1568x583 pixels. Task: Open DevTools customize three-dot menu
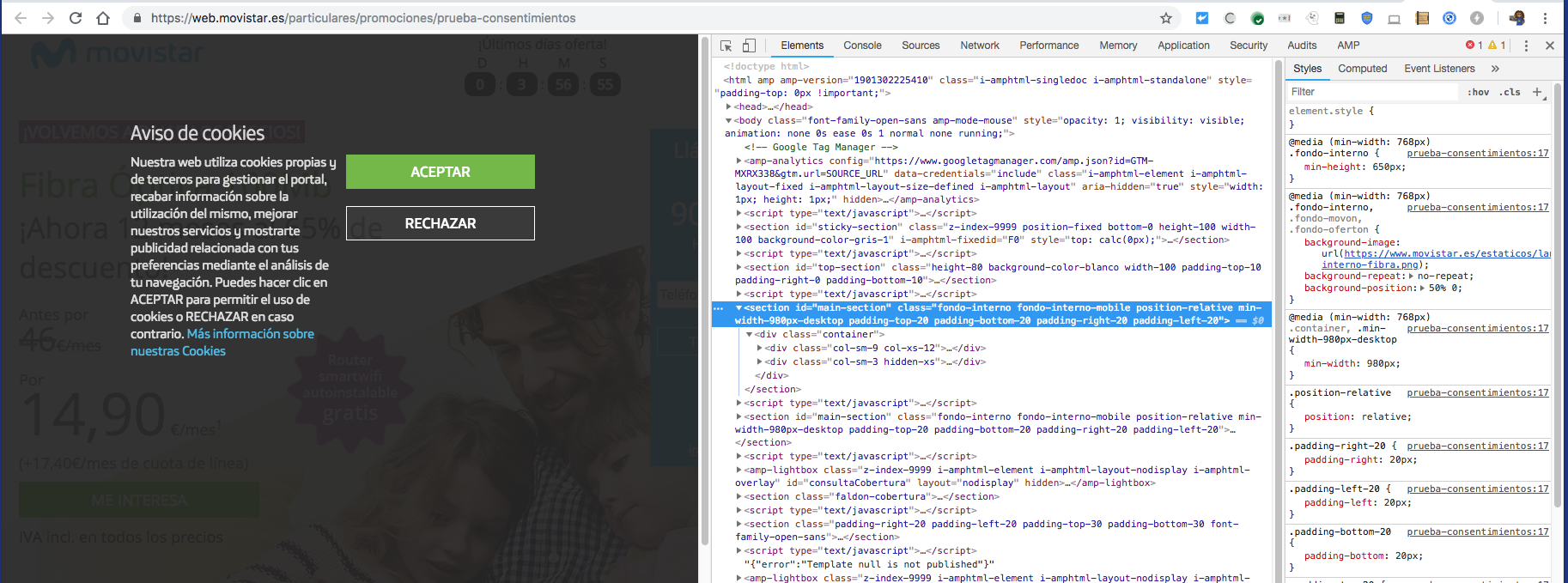[1526, 46]
